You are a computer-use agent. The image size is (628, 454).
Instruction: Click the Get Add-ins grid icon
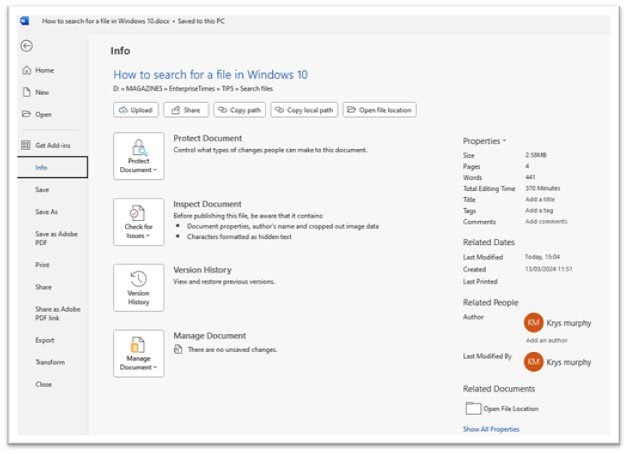(26, 145)
